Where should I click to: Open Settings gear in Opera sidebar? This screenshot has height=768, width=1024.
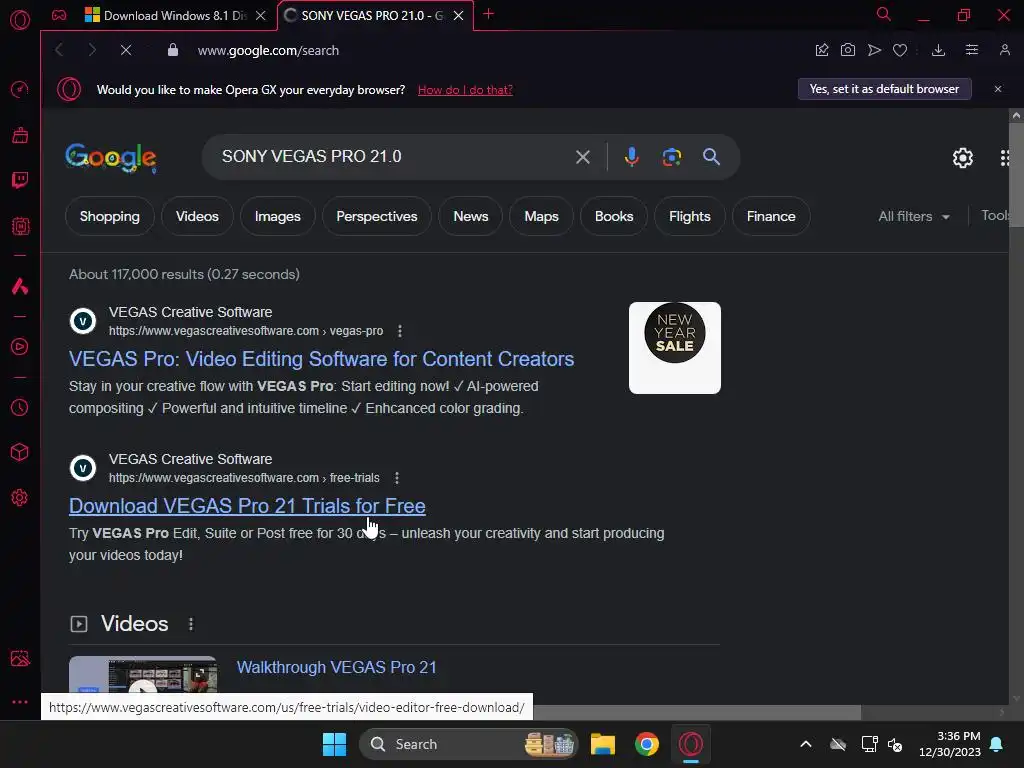[x=20, y=498]
